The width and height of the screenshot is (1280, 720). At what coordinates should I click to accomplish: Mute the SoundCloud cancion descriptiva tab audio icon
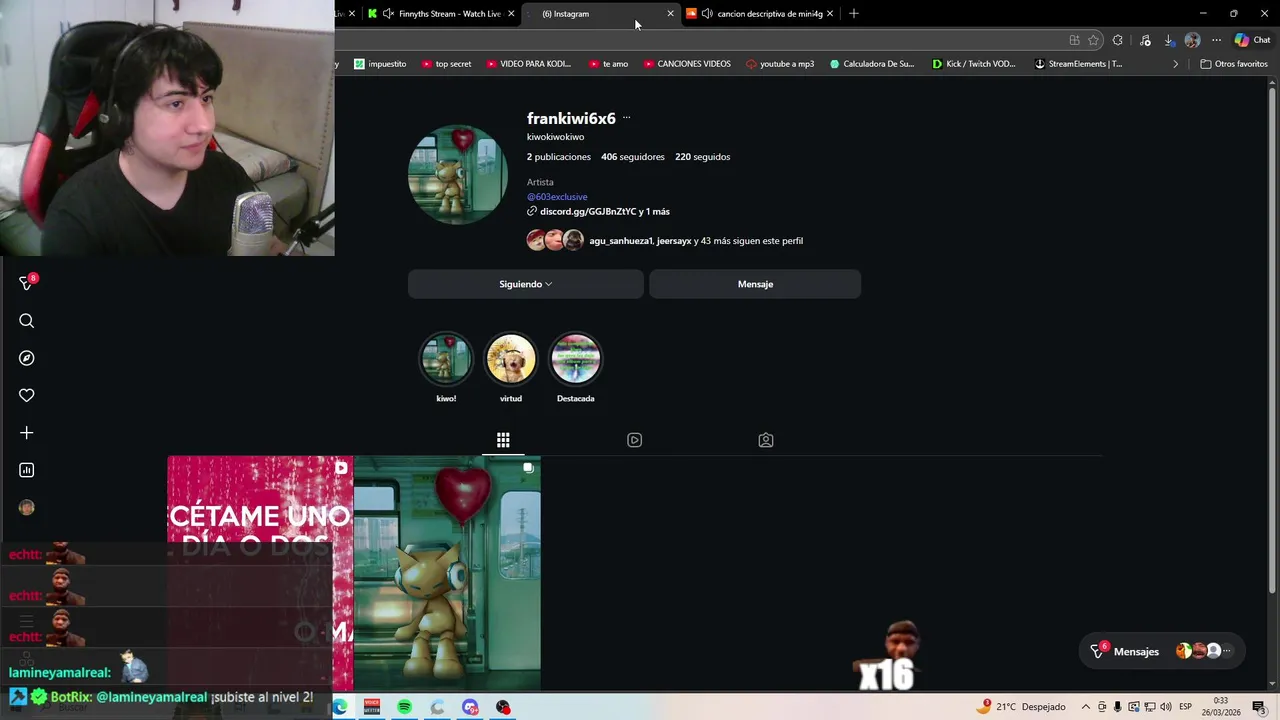pos(707,14)
